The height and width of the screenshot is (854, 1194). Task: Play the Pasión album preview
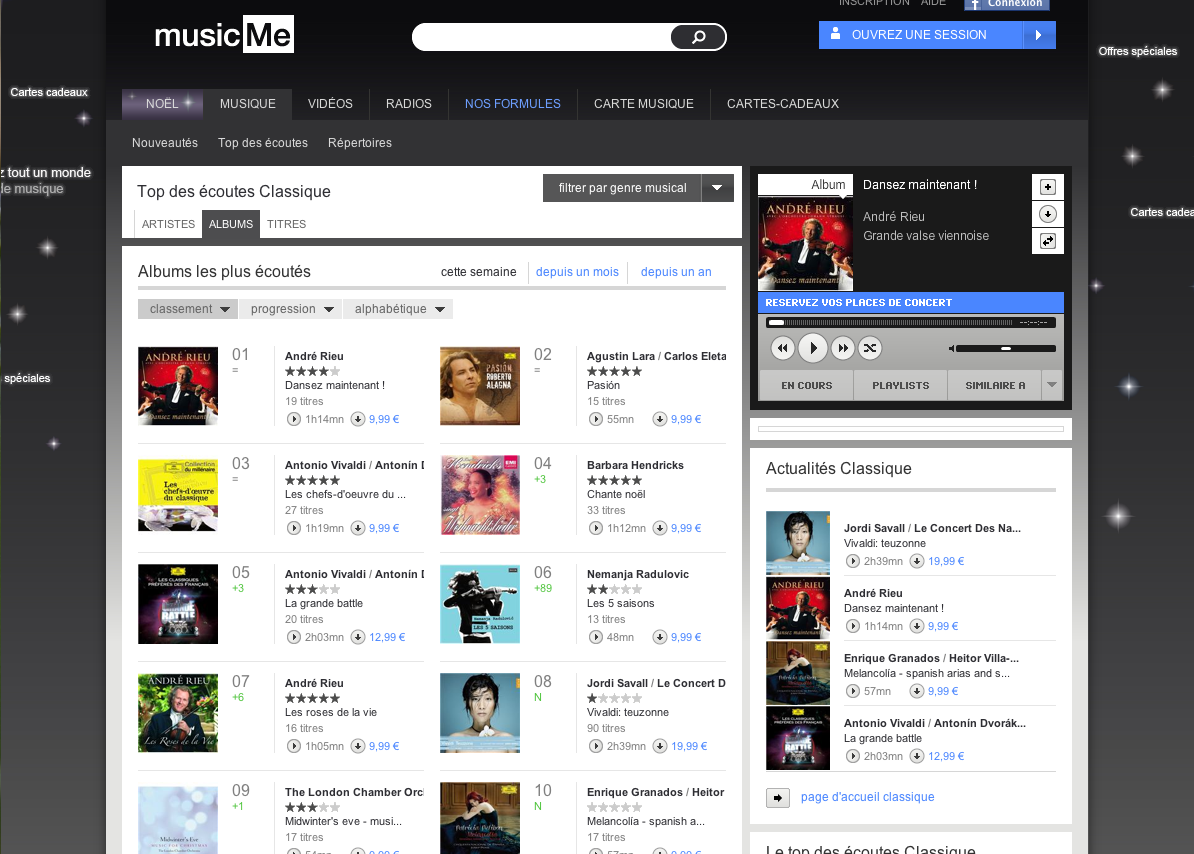tap(595, 419)
